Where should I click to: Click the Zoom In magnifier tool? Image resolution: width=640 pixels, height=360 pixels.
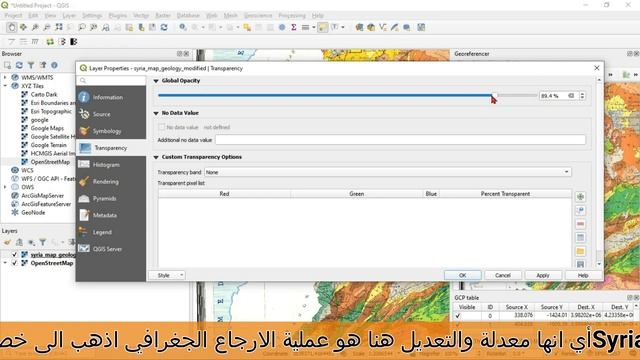tap(35, 27)
